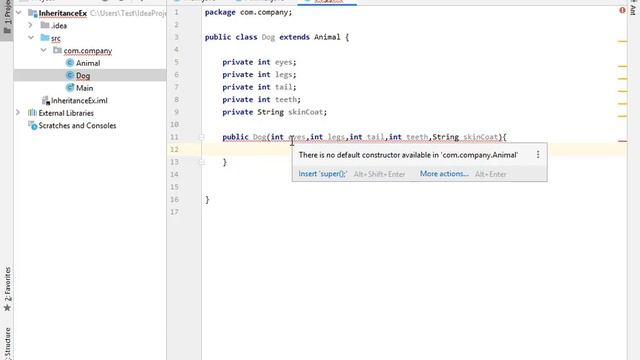Click the InheritanceEx.iml file icon
Viewport: 640px width, 360px height.
point(45,100)
